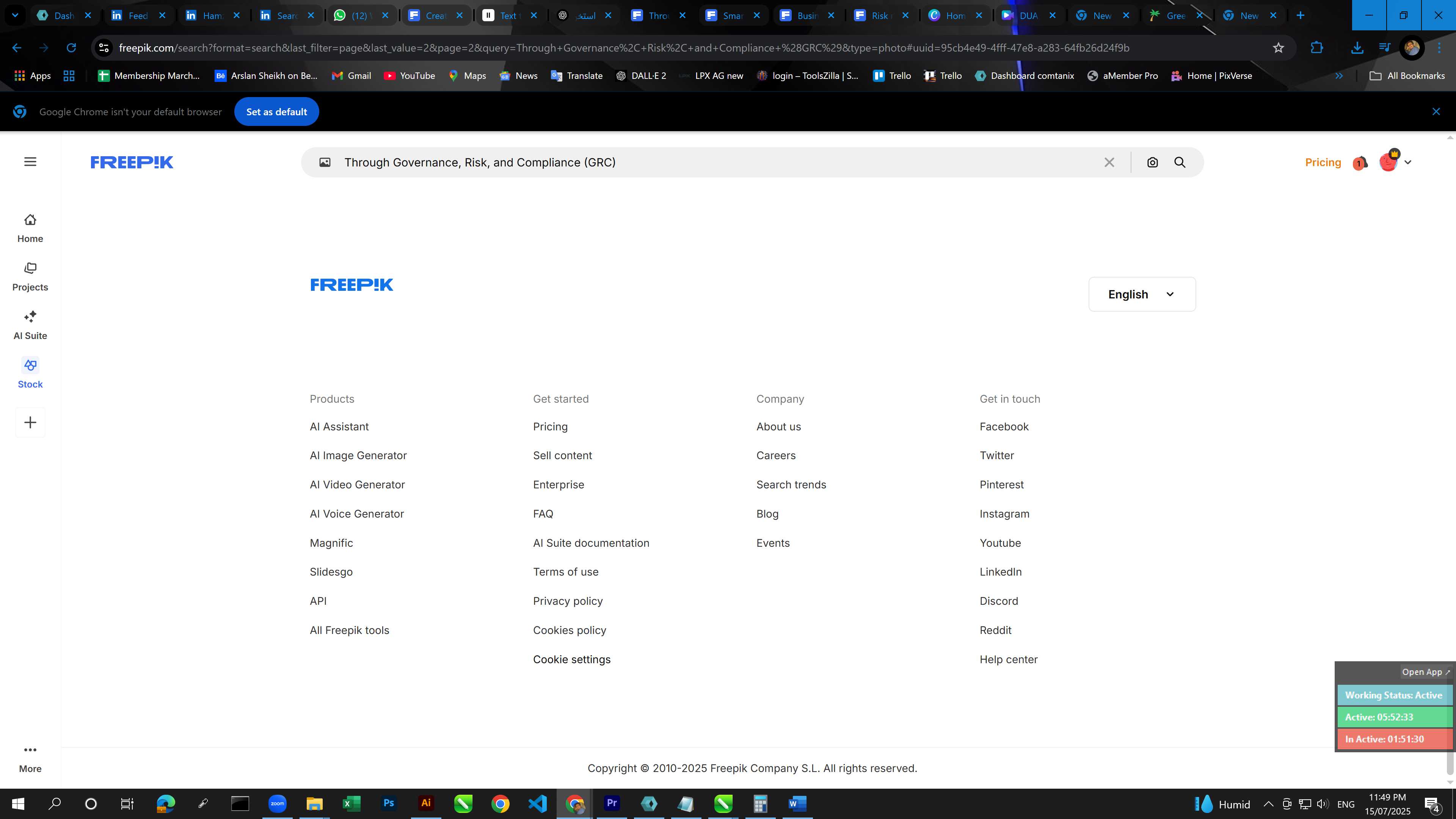Open Chrome three-dot menu
Viewport: 1456px width, 819px height.
point(1439,48)
